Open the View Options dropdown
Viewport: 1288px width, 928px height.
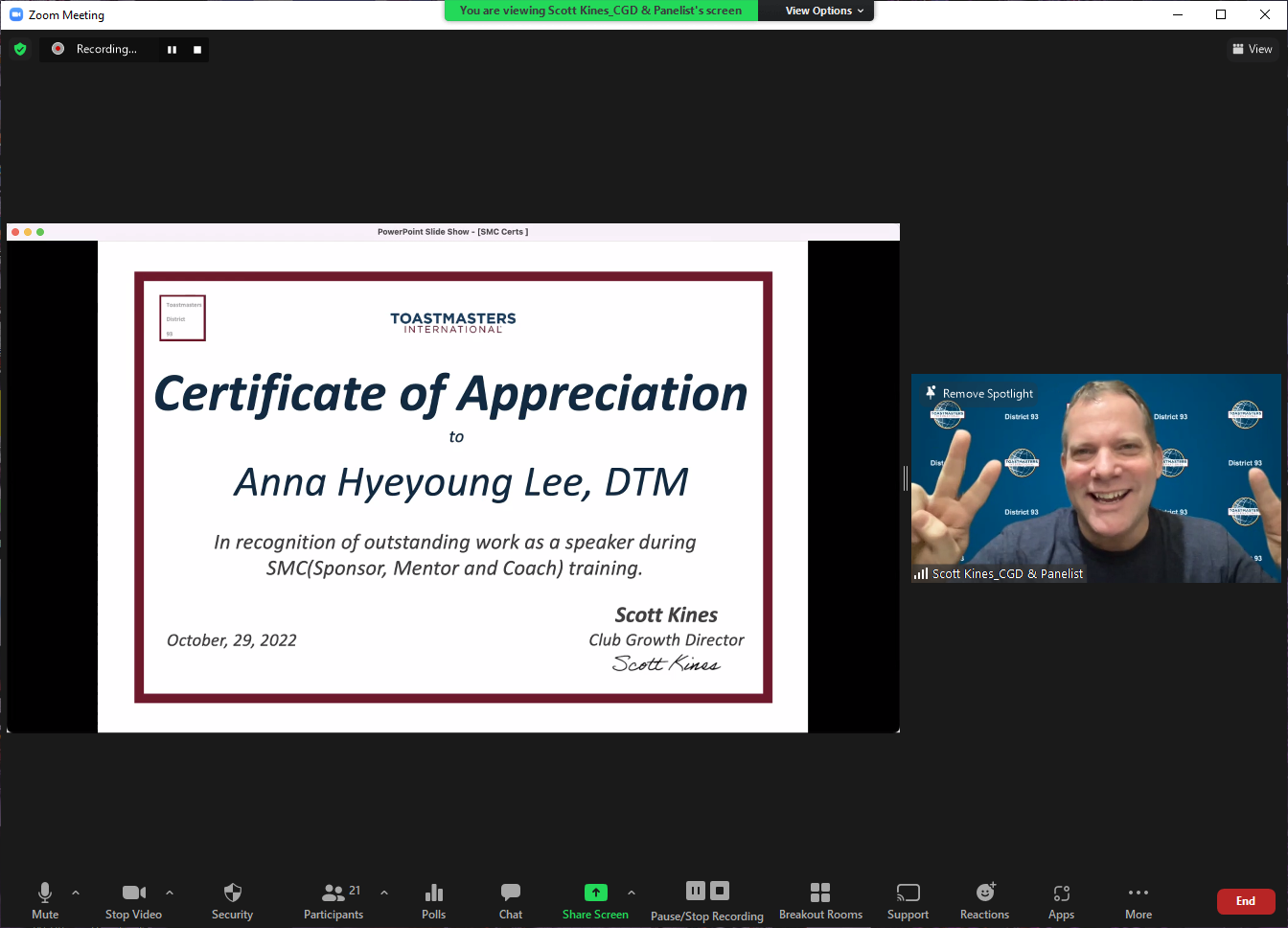(x=823, y=11)
